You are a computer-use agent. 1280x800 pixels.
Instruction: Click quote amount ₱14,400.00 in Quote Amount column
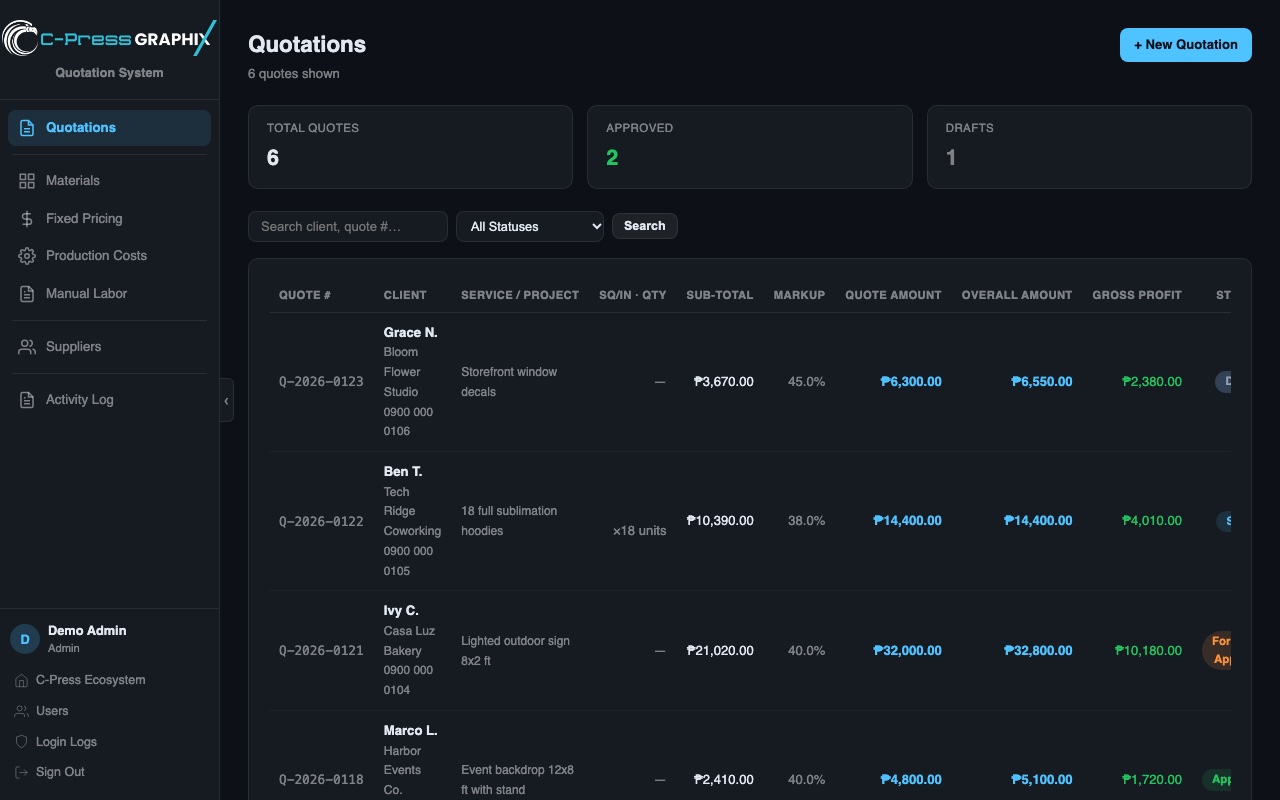point(907,521)
